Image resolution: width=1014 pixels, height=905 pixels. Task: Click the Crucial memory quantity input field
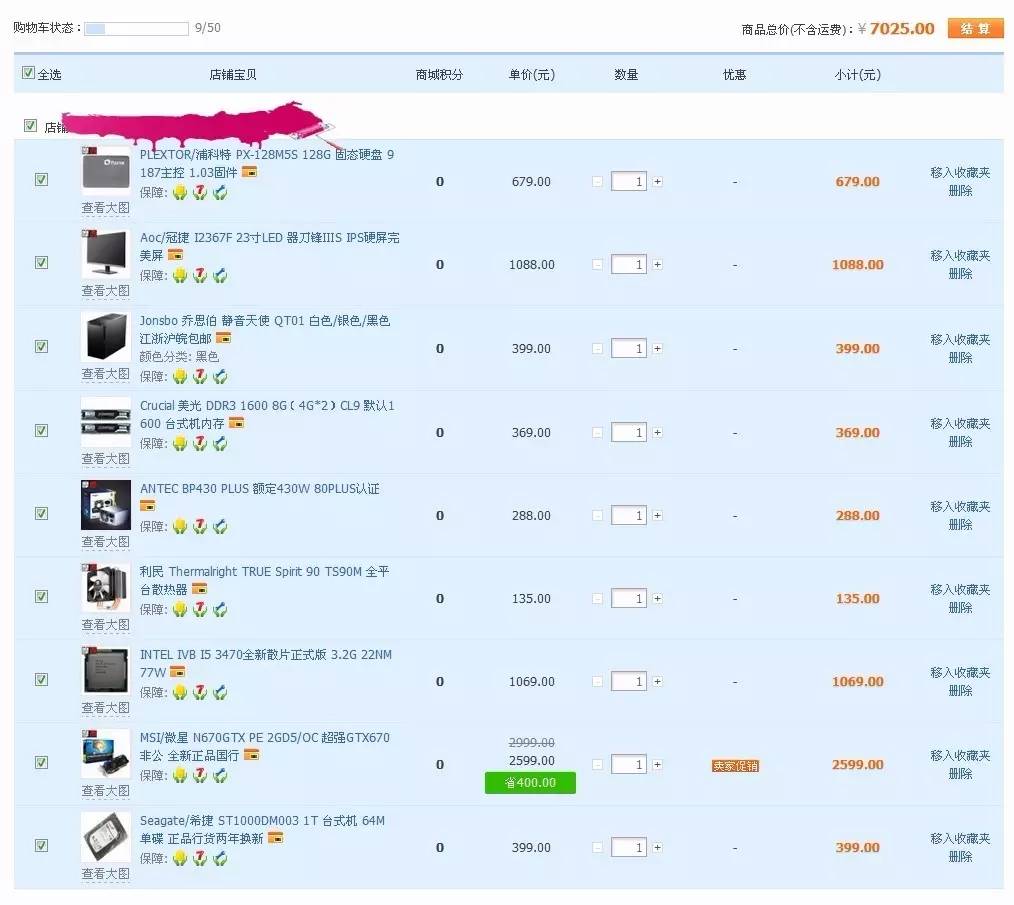coord(629,433)
